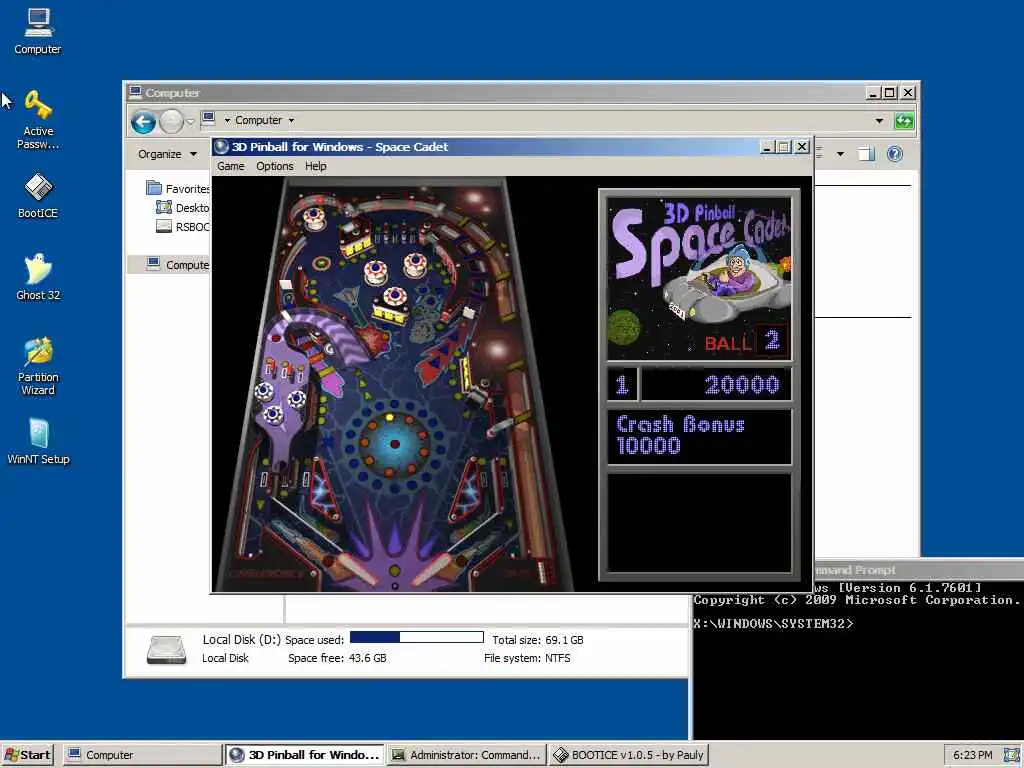Select Local Disk drive icon in details pane

tap(167, 650)
